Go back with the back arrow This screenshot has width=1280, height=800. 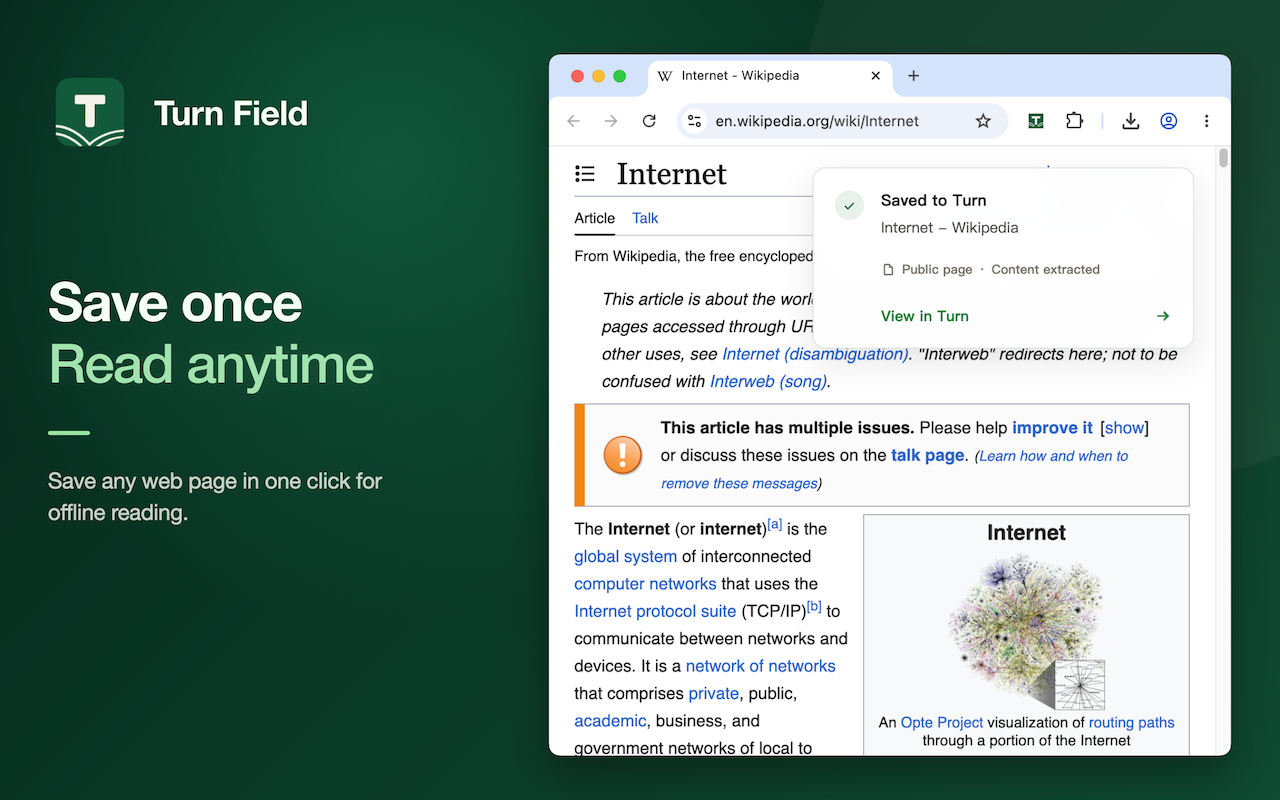coord(573,121)
